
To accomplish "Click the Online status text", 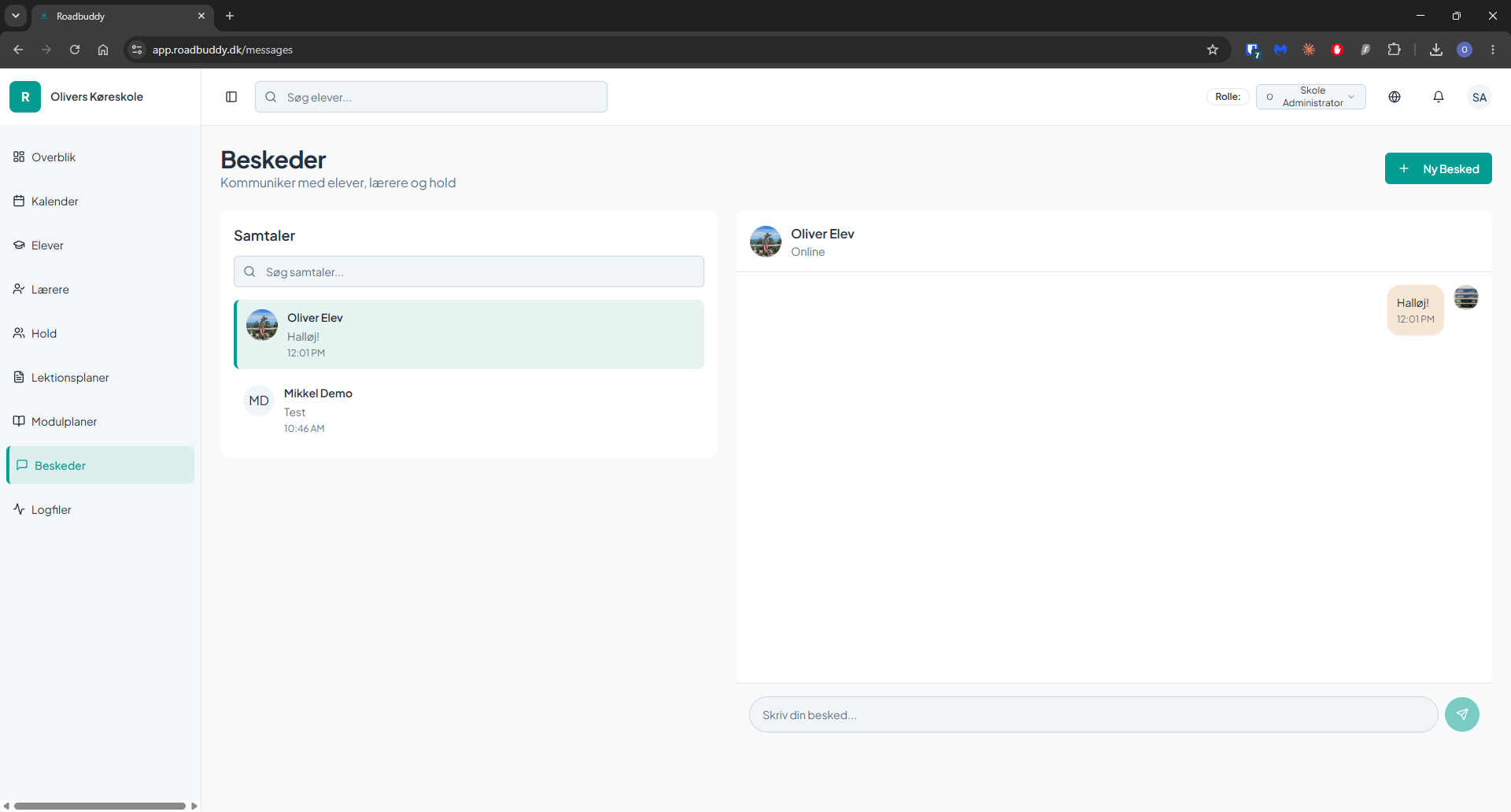I will click(x=808, y=252).
